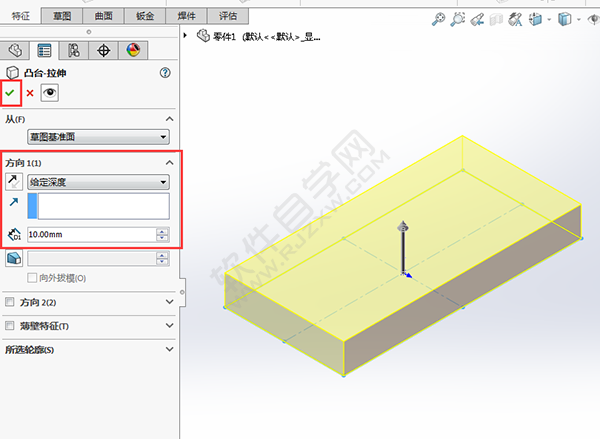This screenshot has width=600, height=439.
Task: Click the direction of extrusion selection box
Action: [98, 206]
